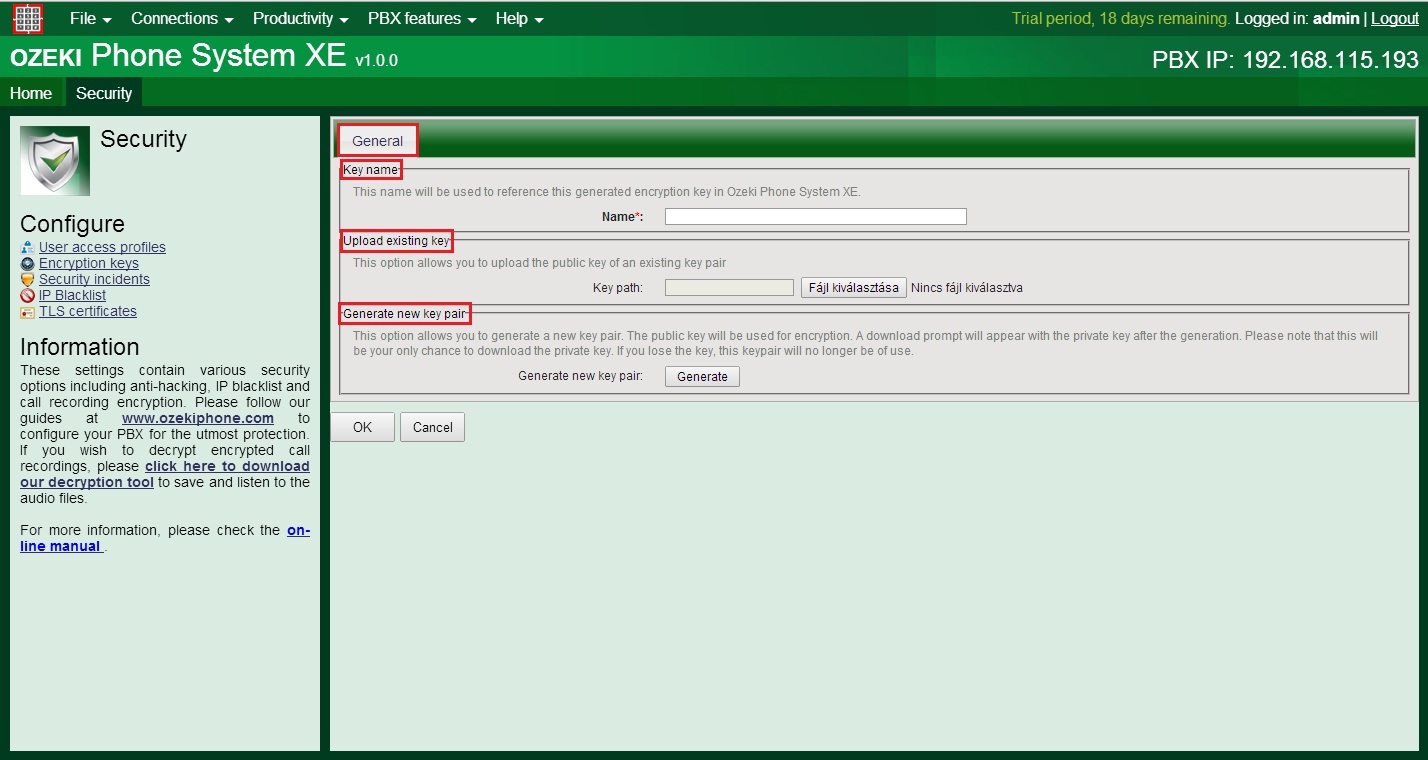1428x760 pixels.
Task: Open TLS certificates link
Action: click(x=88, y=311)
